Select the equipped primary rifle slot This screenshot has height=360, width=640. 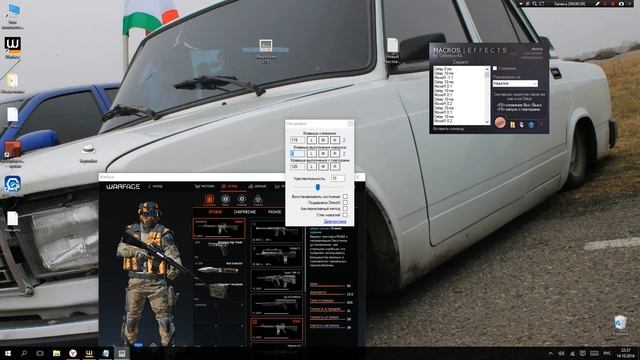pyautogui.click(x=219, y=229)
